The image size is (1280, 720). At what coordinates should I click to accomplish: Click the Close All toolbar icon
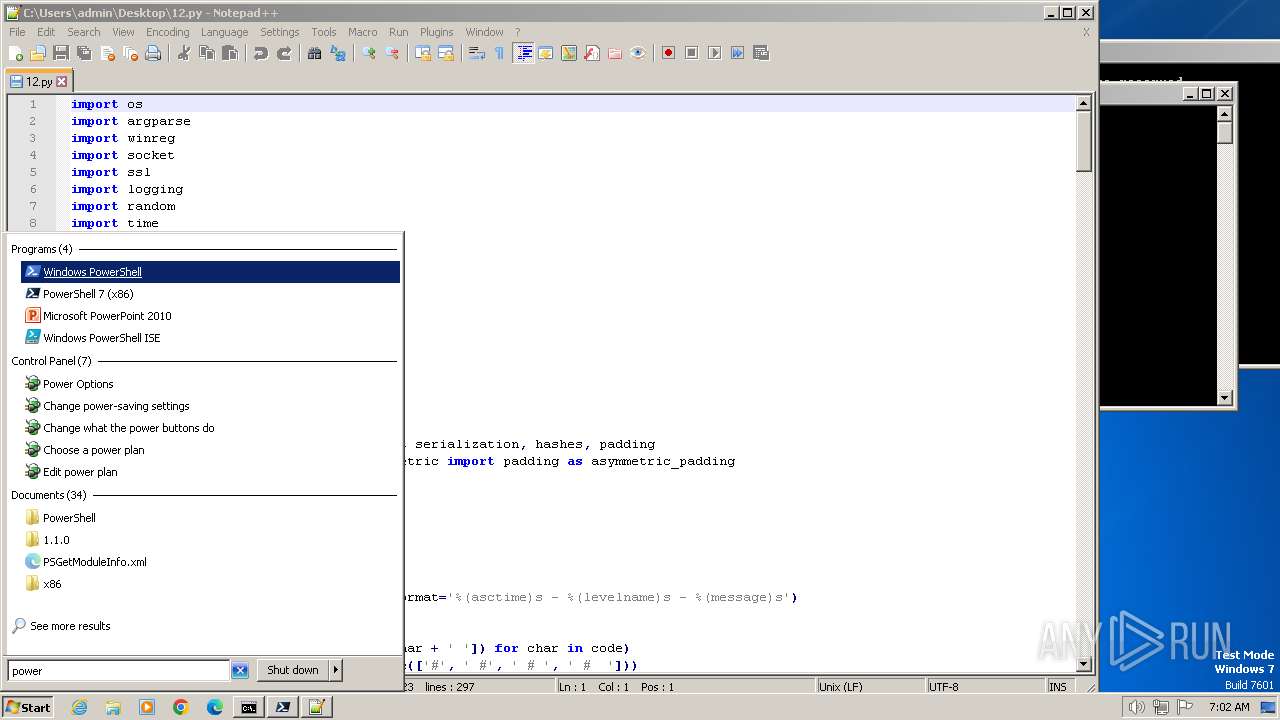pos(130,53)
